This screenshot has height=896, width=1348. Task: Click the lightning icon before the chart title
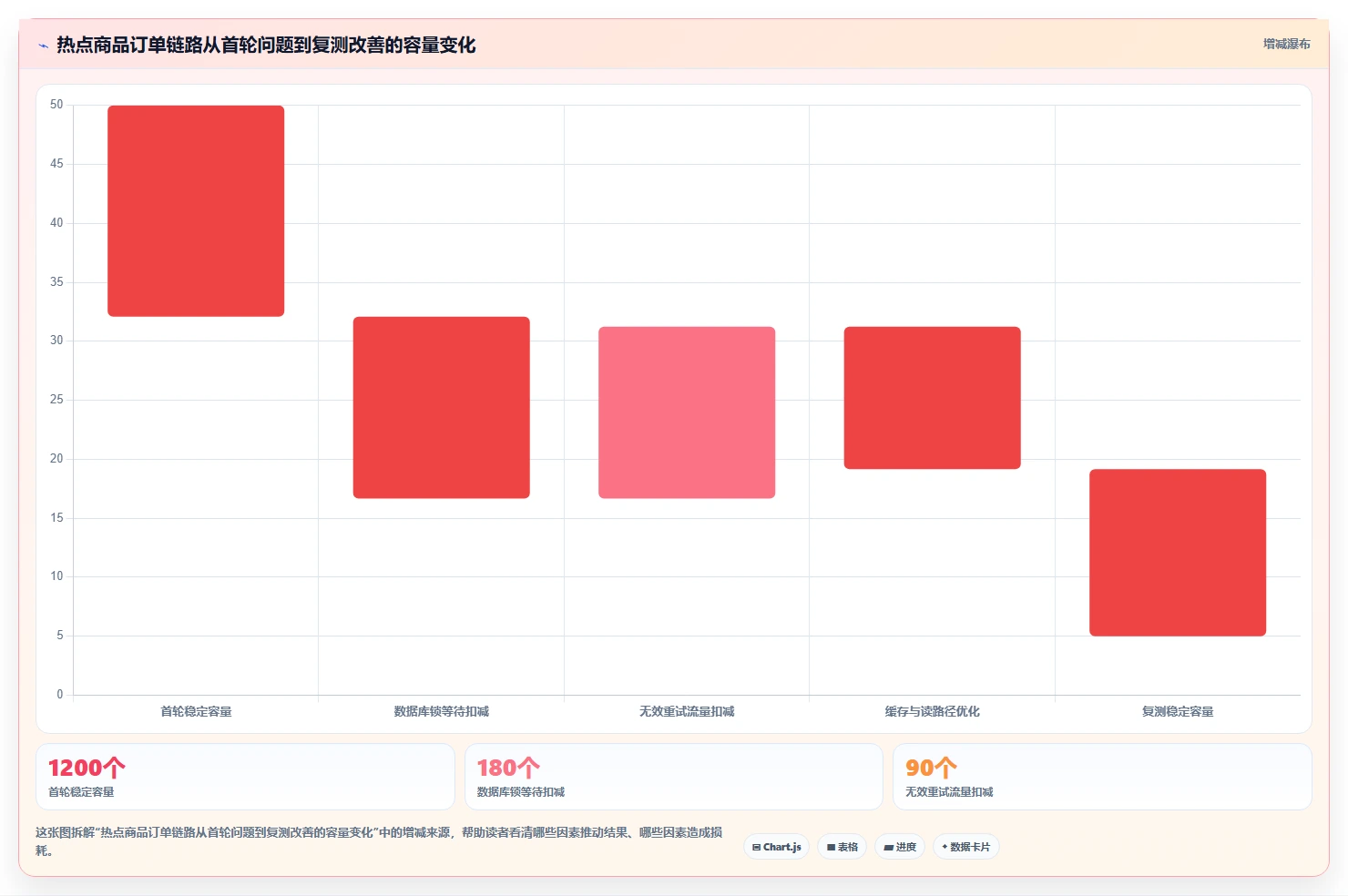tap(43, 46)
